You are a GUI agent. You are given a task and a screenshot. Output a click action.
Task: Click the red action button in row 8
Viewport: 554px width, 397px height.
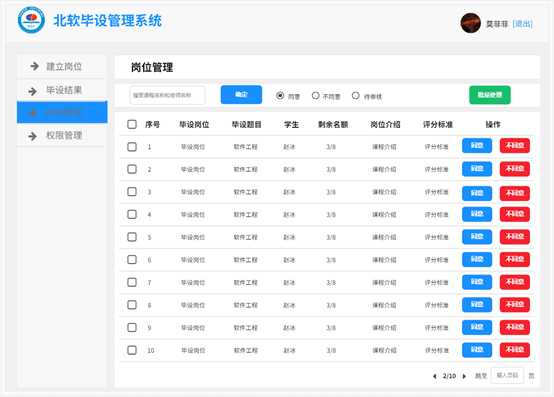point(514,304)
